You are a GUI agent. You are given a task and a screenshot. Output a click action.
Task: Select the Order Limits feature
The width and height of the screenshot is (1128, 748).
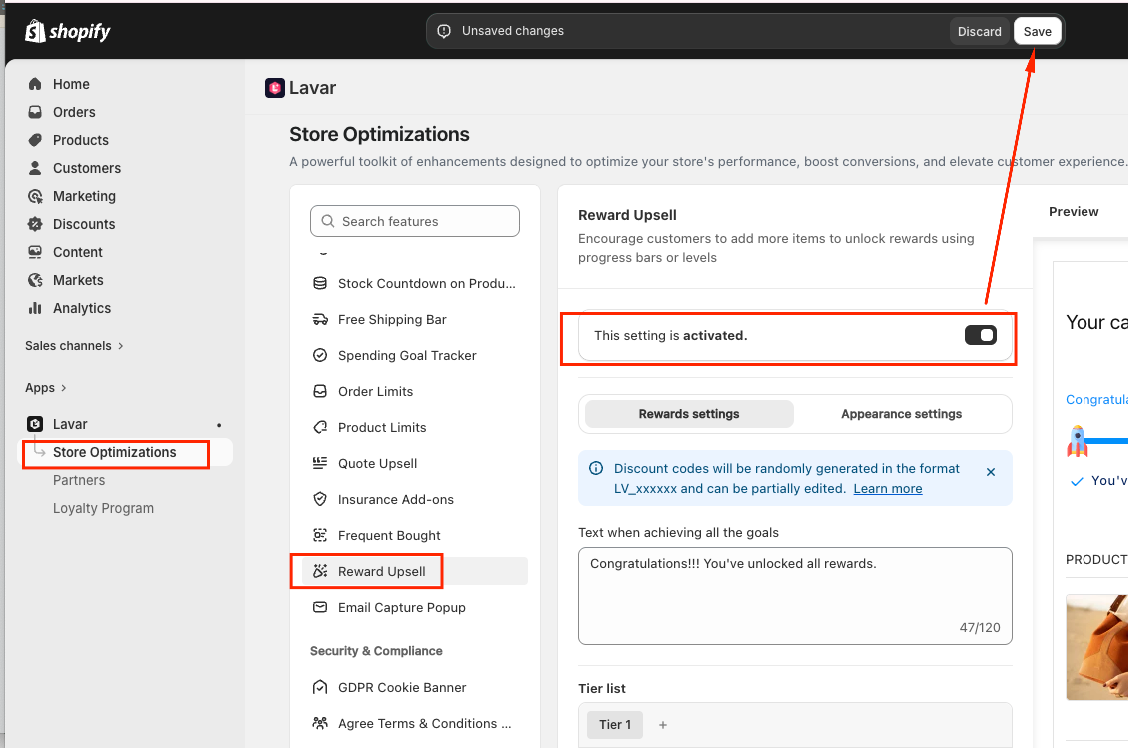tap(414, 391)
